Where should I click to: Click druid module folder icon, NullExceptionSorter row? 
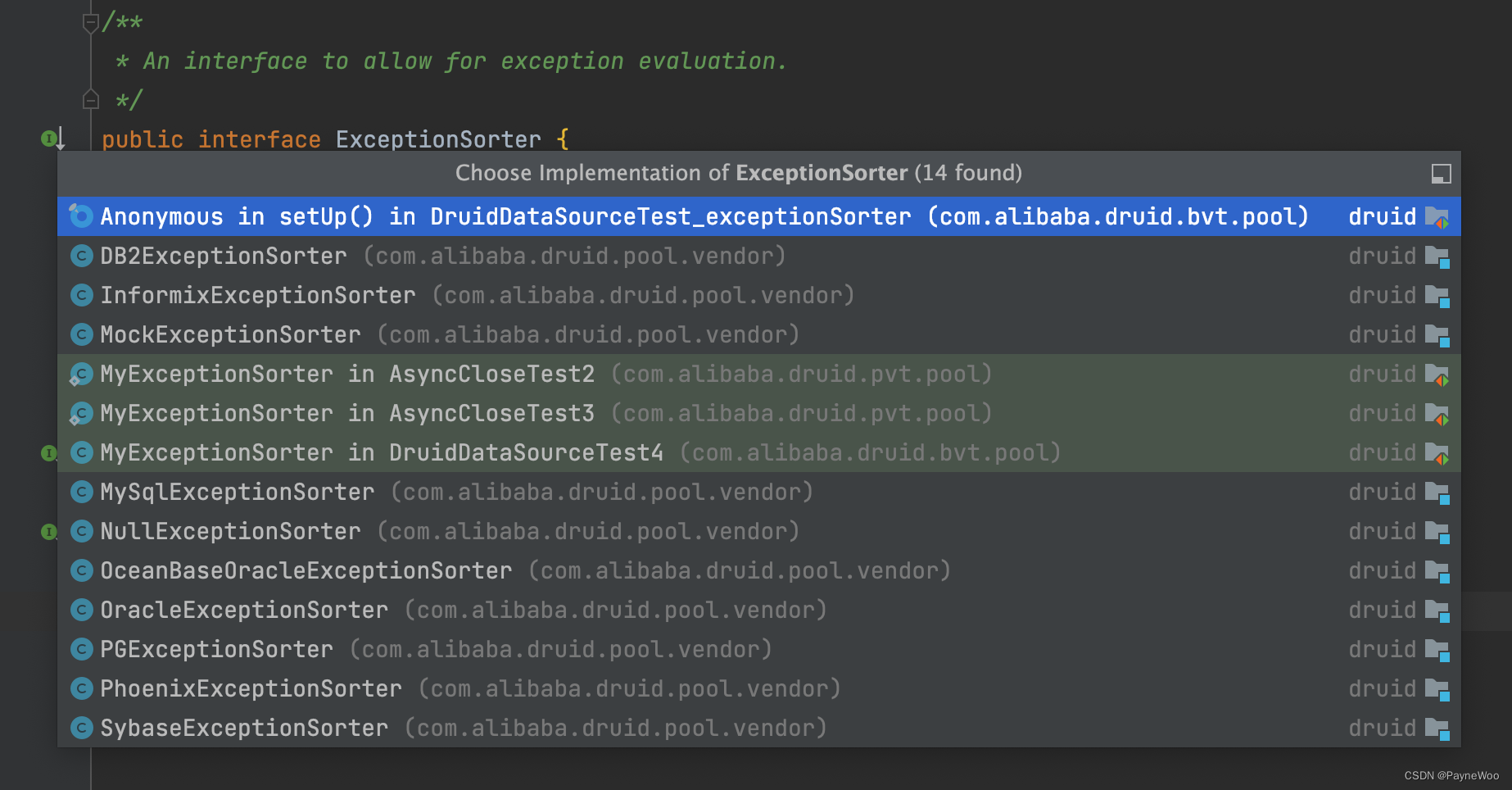1437,533
